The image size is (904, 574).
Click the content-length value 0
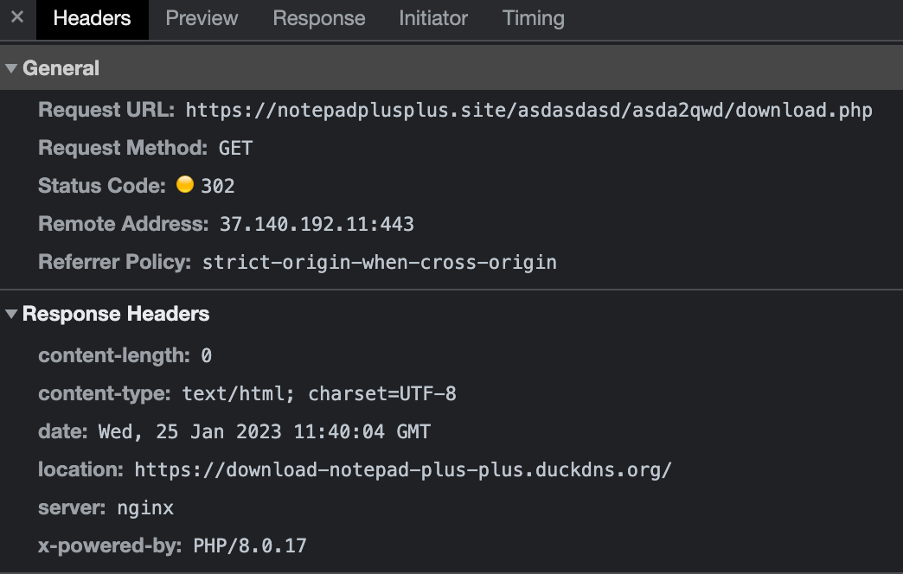tap(206, 356)
